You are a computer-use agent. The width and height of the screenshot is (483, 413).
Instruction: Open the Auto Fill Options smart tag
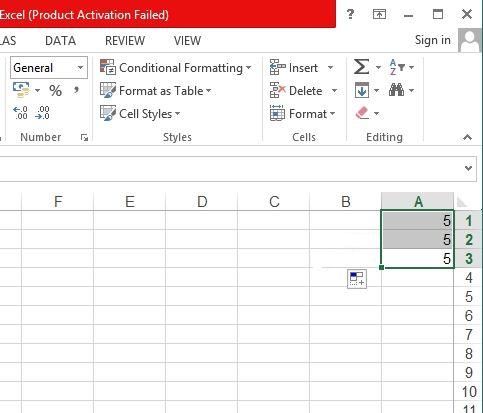(x=357, y=279)
